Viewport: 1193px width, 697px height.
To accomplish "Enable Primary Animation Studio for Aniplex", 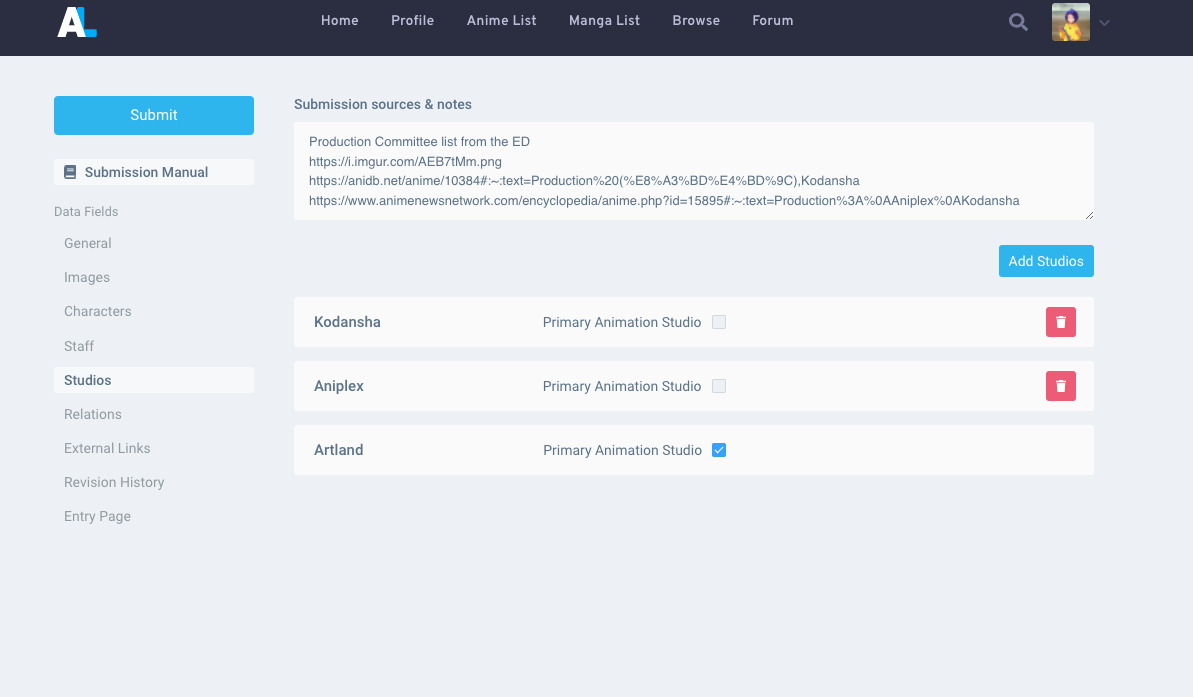I will click(x=719, y=386).
